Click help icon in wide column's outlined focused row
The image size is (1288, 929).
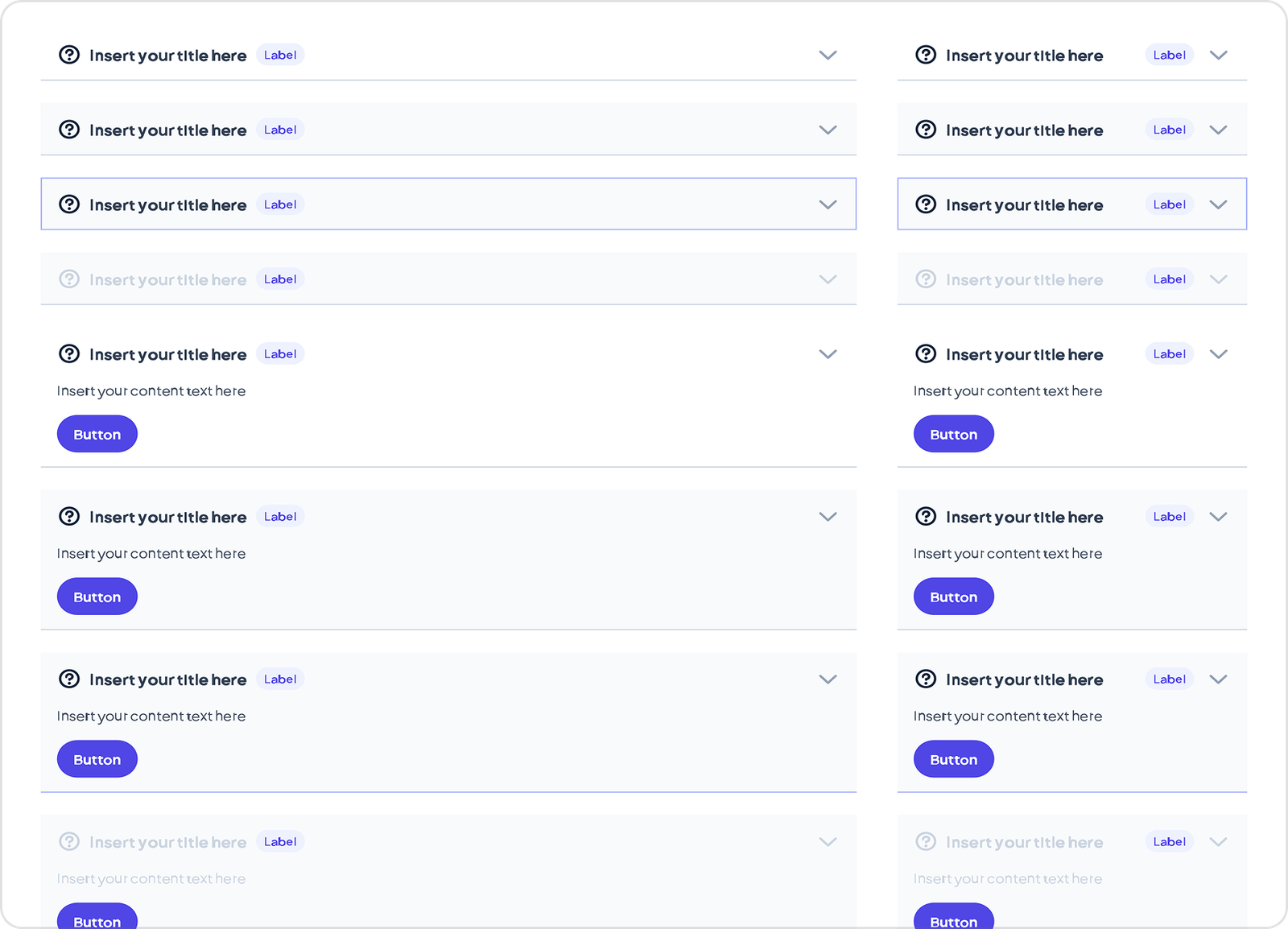tap(69, 204)
